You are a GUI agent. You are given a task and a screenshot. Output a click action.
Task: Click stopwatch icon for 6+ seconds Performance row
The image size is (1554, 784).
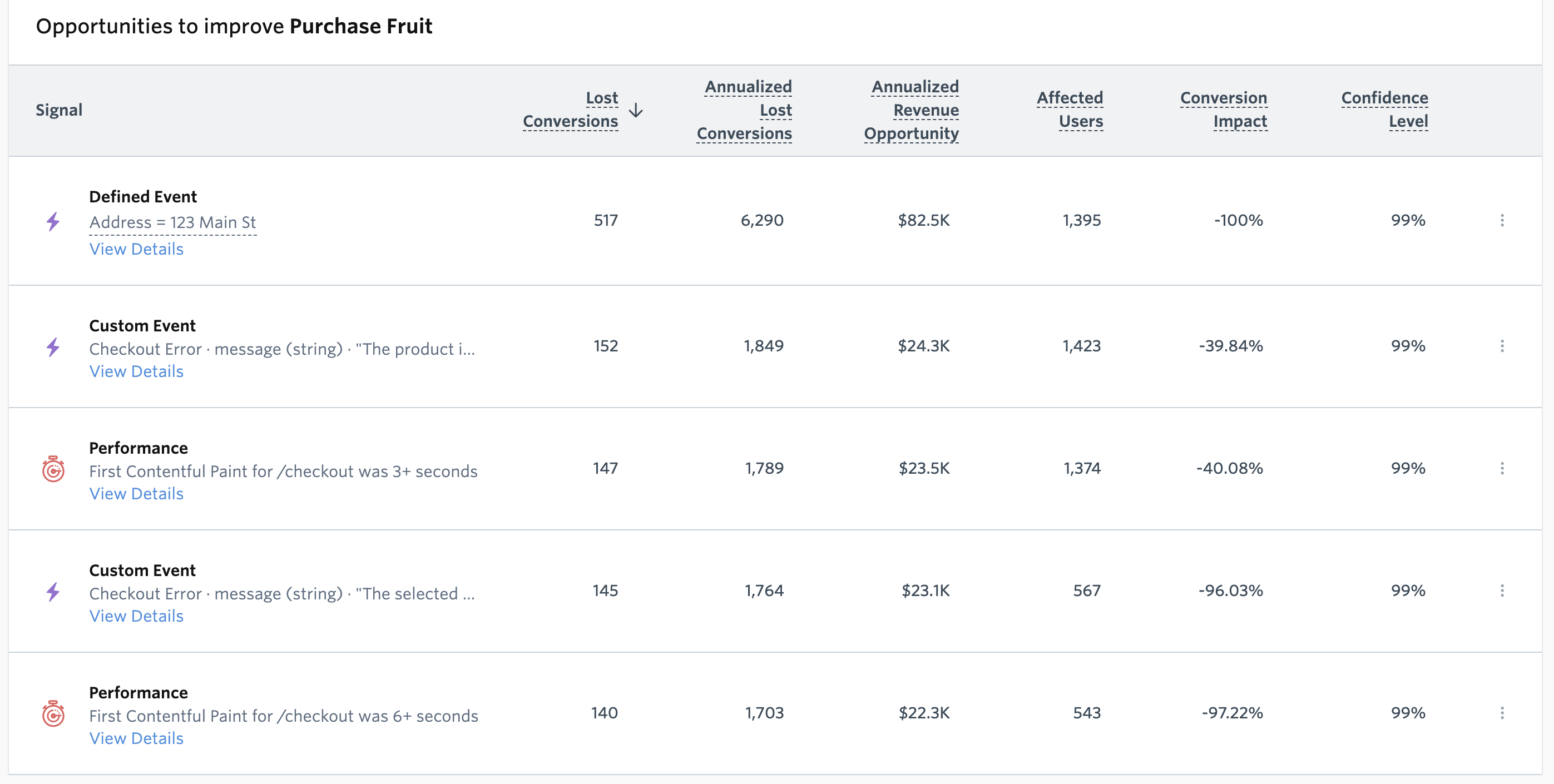(x=53, y=714)
